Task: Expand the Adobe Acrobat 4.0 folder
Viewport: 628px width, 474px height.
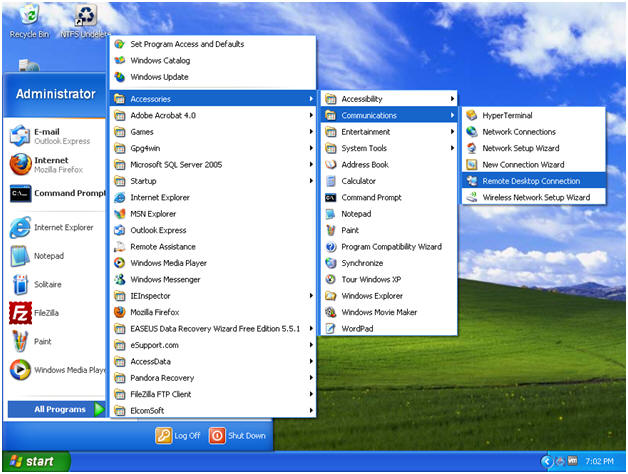Action: pos(213,115)
